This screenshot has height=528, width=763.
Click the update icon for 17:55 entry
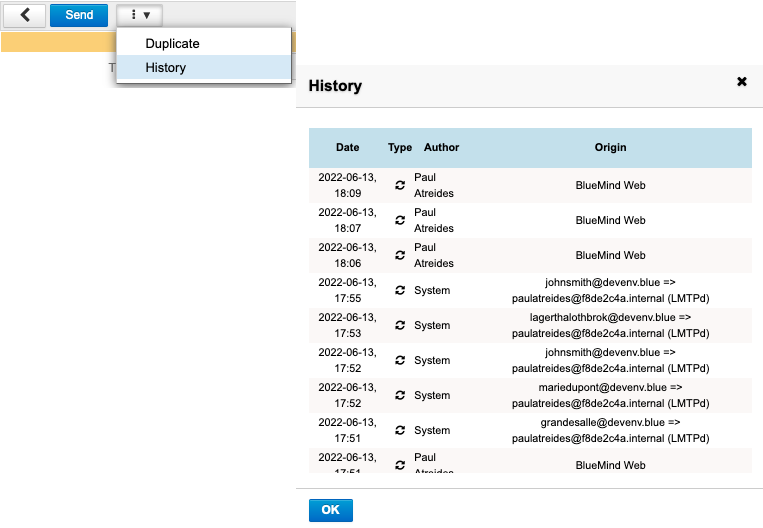(400, 291)
